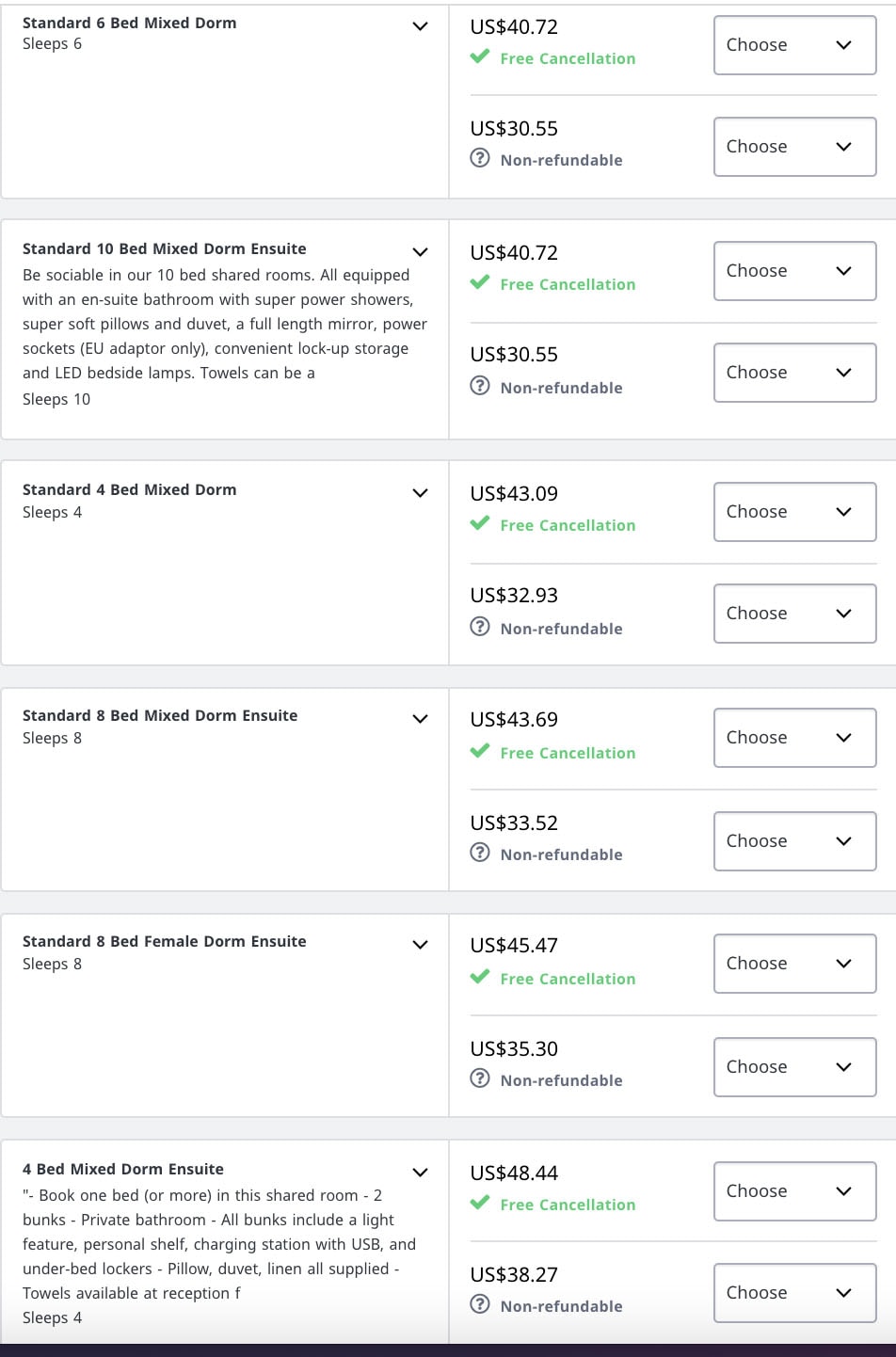This screenshot has height=1357, width=896.
Task: Click the checkmark icon for the 10 Bed Dorm's Free Cancellation
Action: point(479,284)
